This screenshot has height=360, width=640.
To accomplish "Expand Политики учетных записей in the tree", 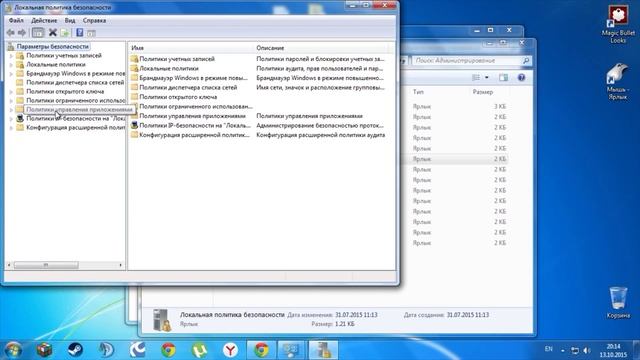I will tap(11, 56).
